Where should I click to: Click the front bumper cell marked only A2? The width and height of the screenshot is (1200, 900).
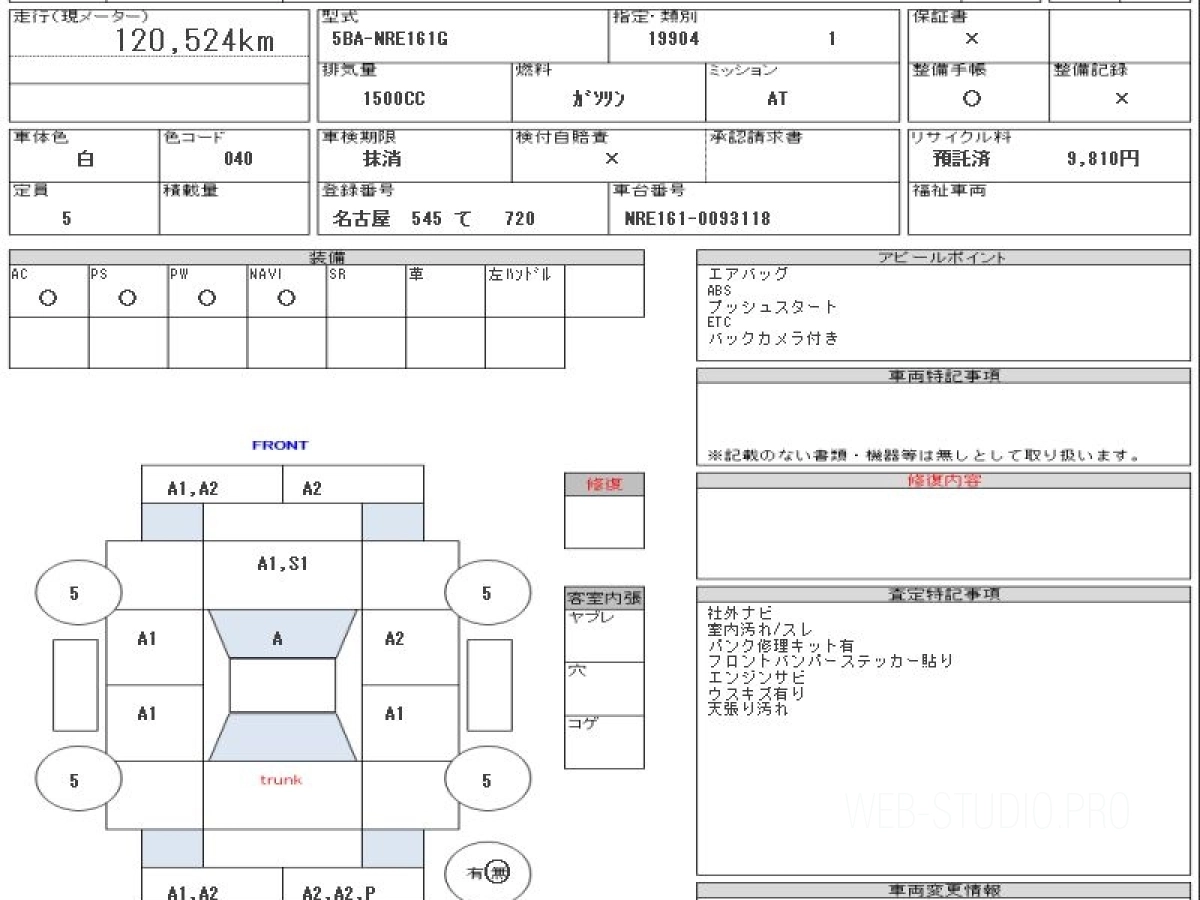point(353,485)
